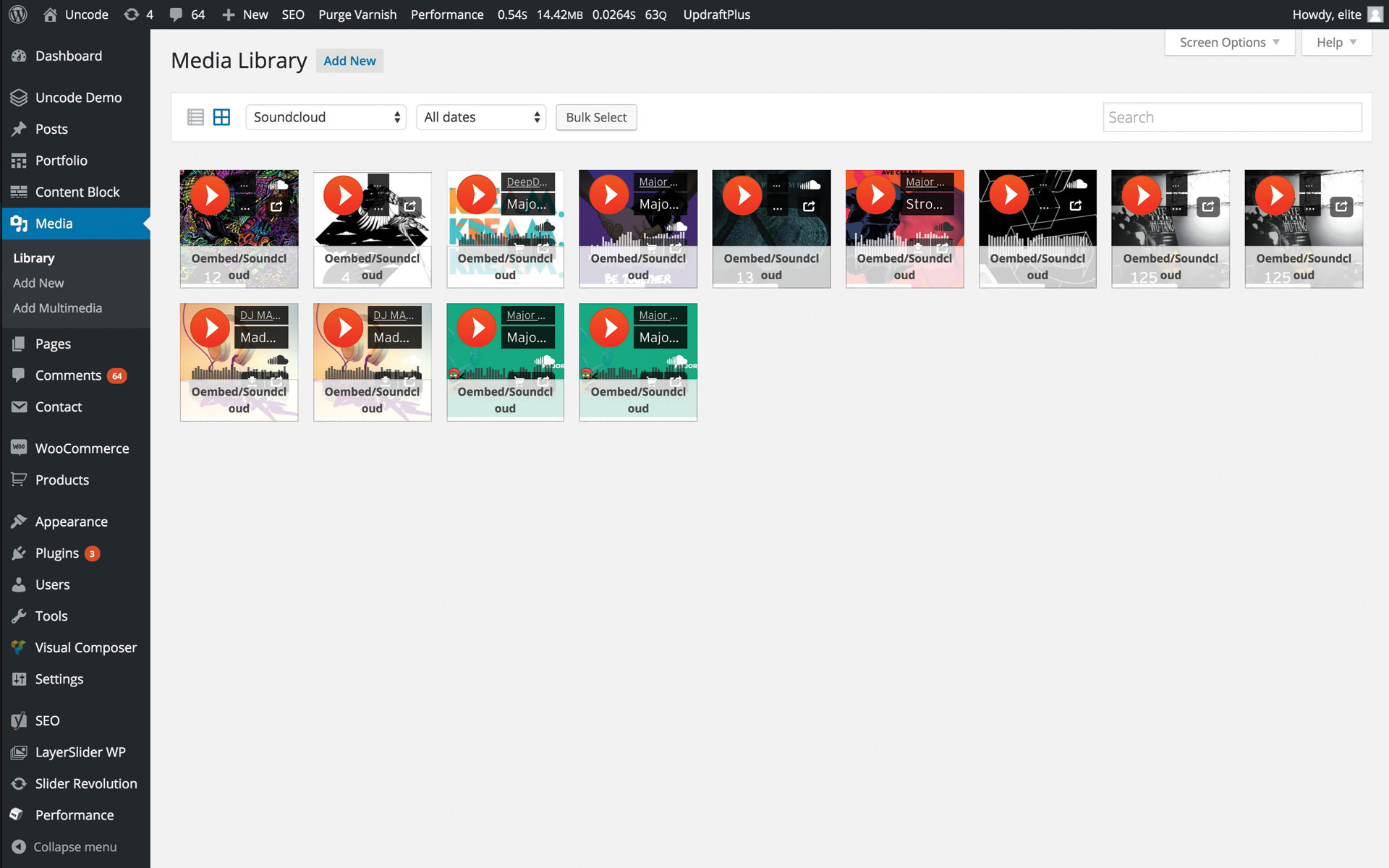Image resolution: width=1389 pixels, height=868 pixels.
Task: Click the Uncode Demo layers icon
Action: pos(19,98)
